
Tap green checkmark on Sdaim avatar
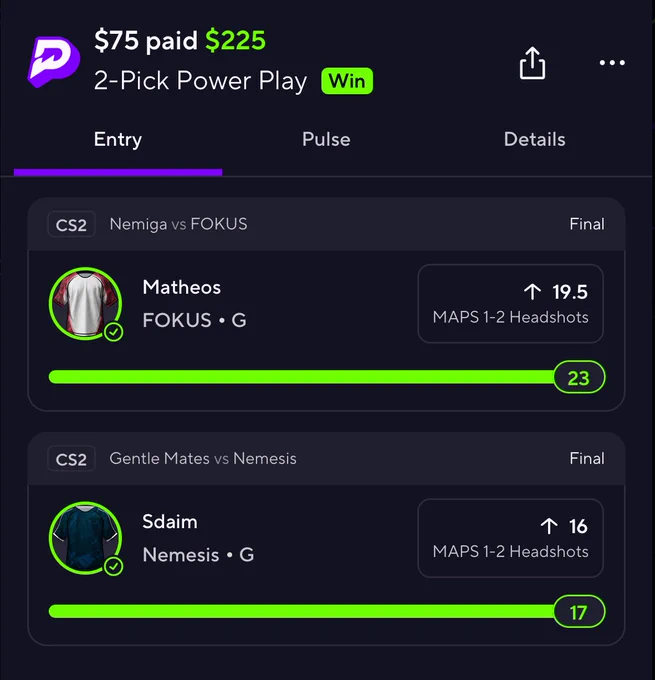[x=114, y=566]
